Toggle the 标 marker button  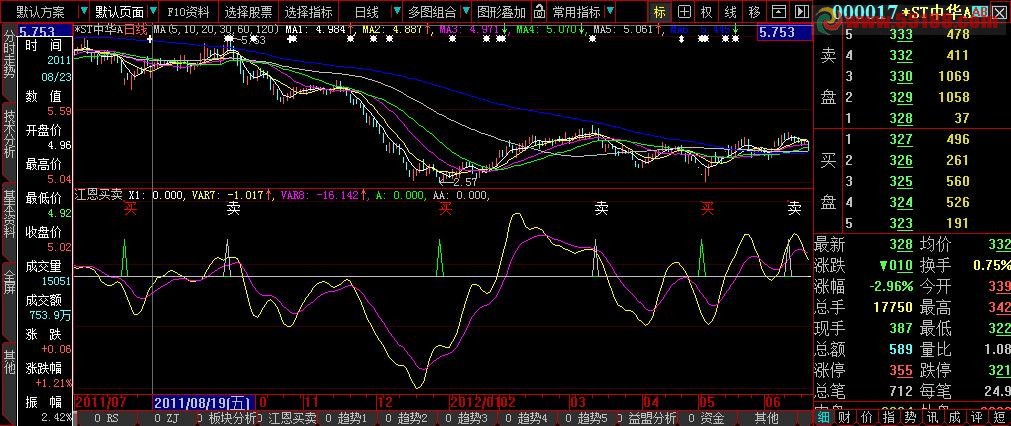(660, 12)
